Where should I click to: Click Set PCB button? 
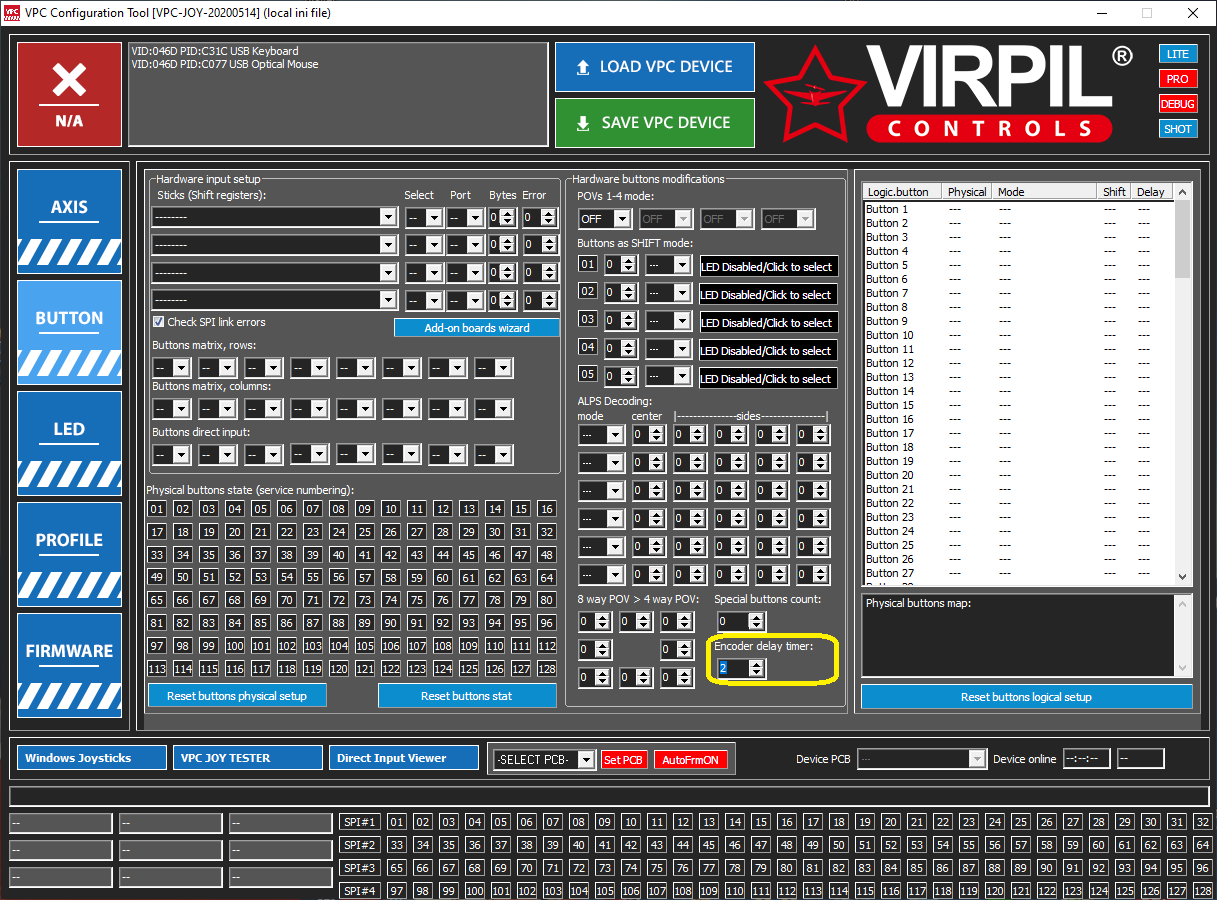(624, 760)
